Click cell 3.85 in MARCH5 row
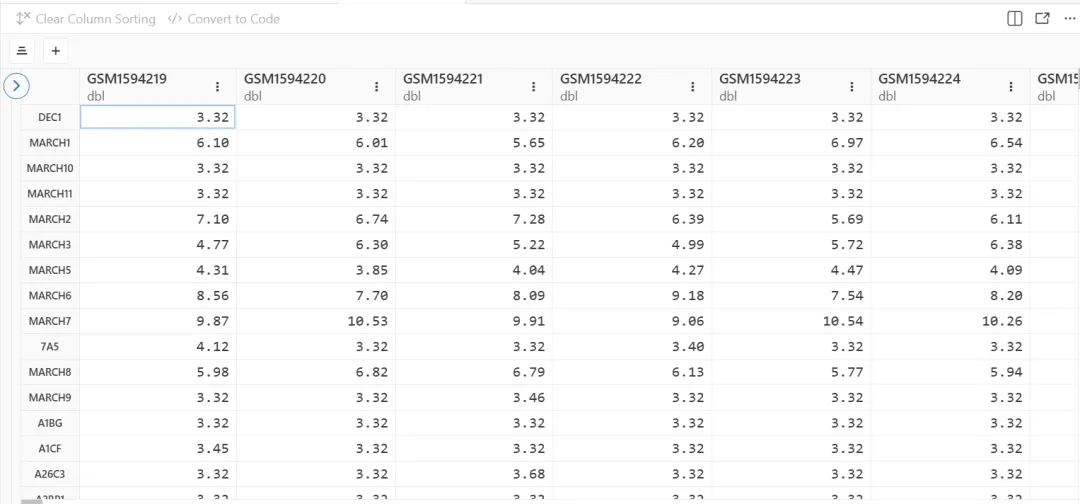Image resolution: width=1080 pixels, height=504 pixels. [x=315, y=271]
